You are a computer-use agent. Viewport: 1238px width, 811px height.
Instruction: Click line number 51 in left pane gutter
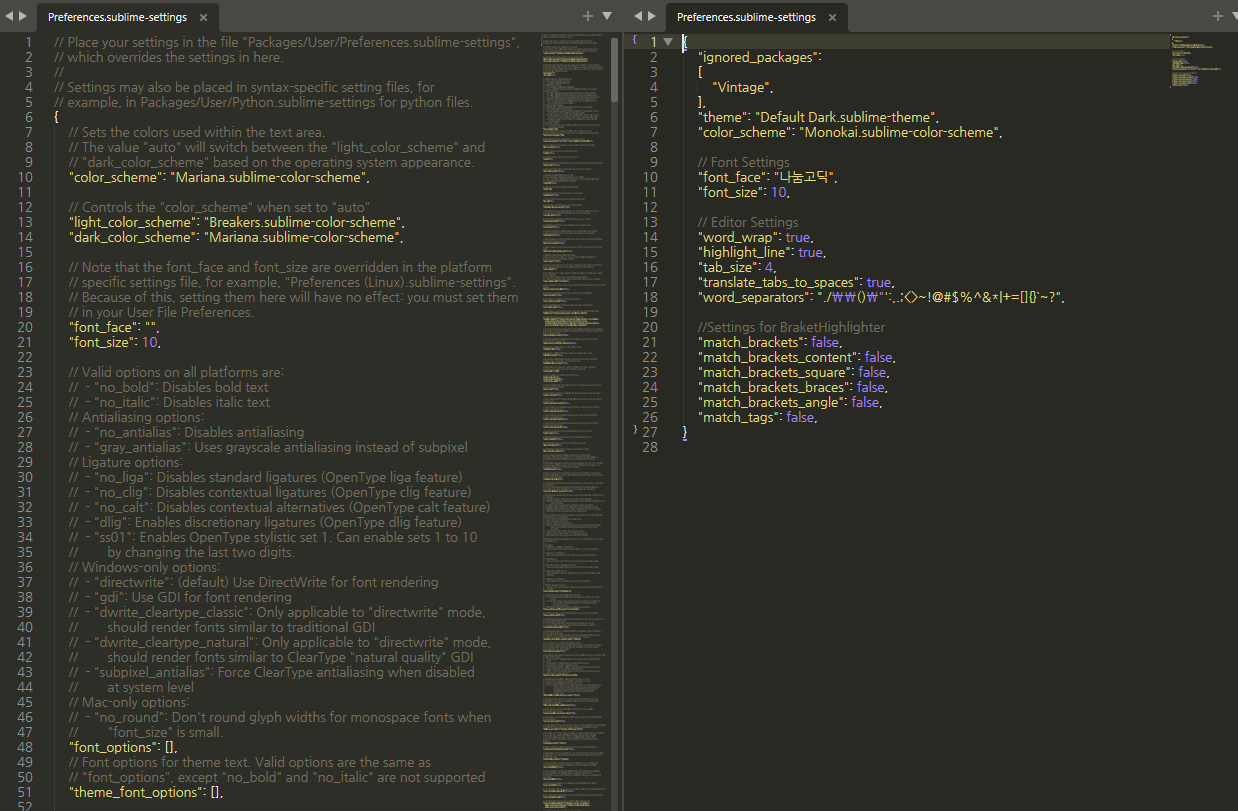click(25, 792)
